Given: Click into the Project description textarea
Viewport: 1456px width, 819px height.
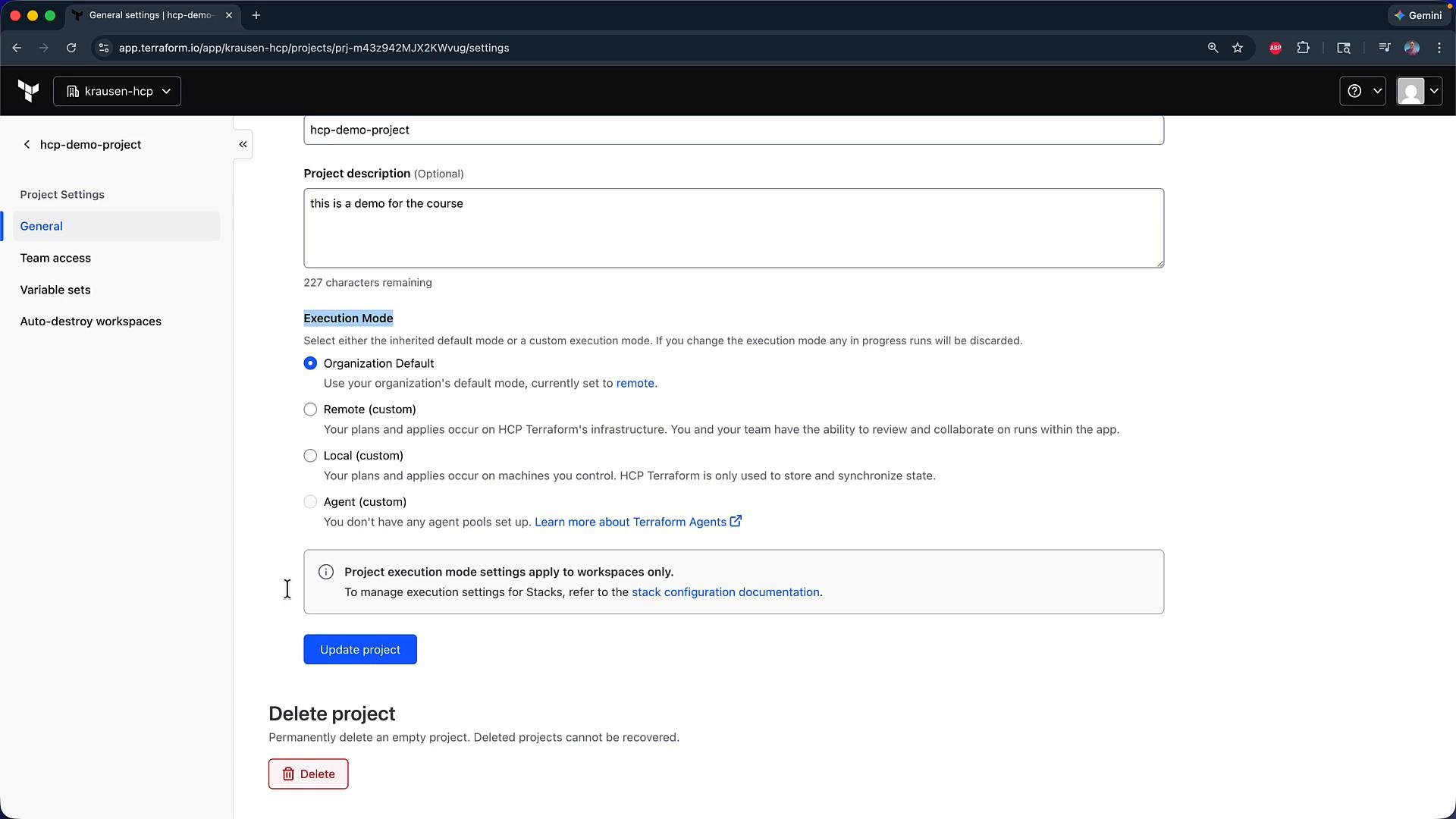Looking at the screenshot, I should [x=733, y=228].
